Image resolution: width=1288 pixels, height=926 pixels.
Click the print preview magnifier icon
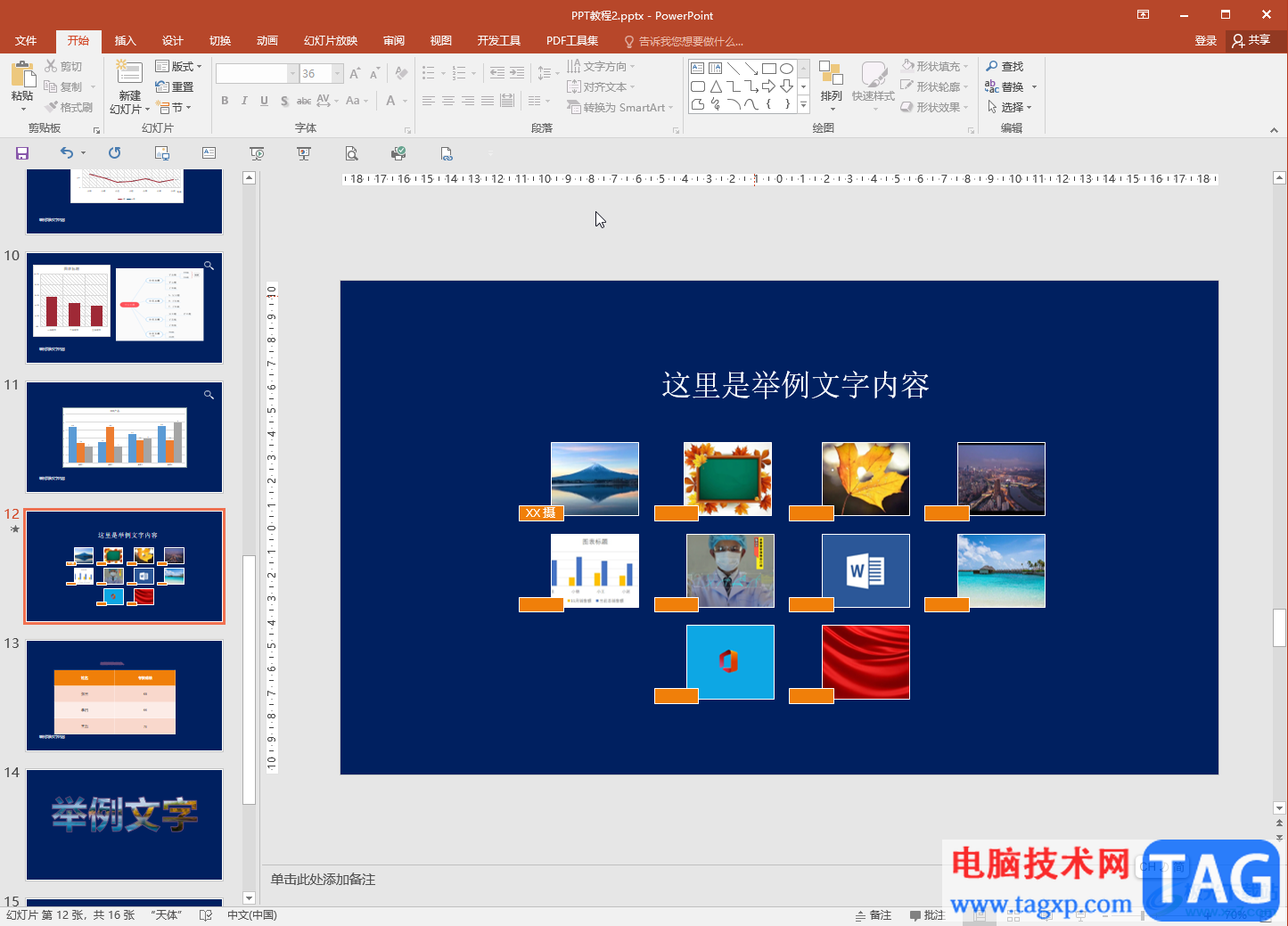[351, 153]
